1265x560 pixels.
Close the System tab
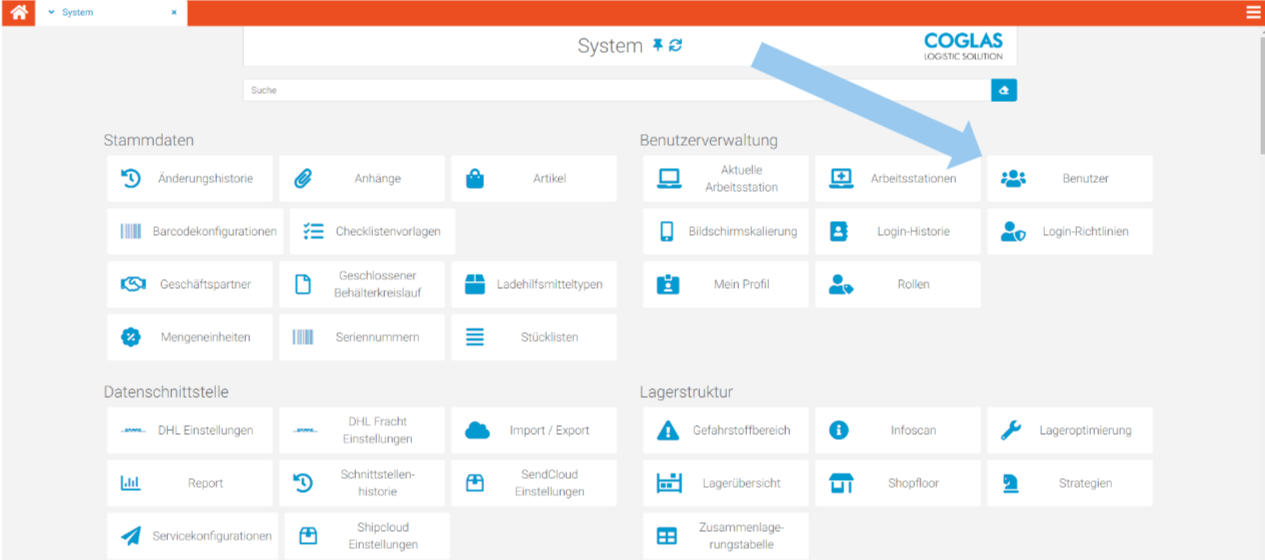[x=174, y=13]
